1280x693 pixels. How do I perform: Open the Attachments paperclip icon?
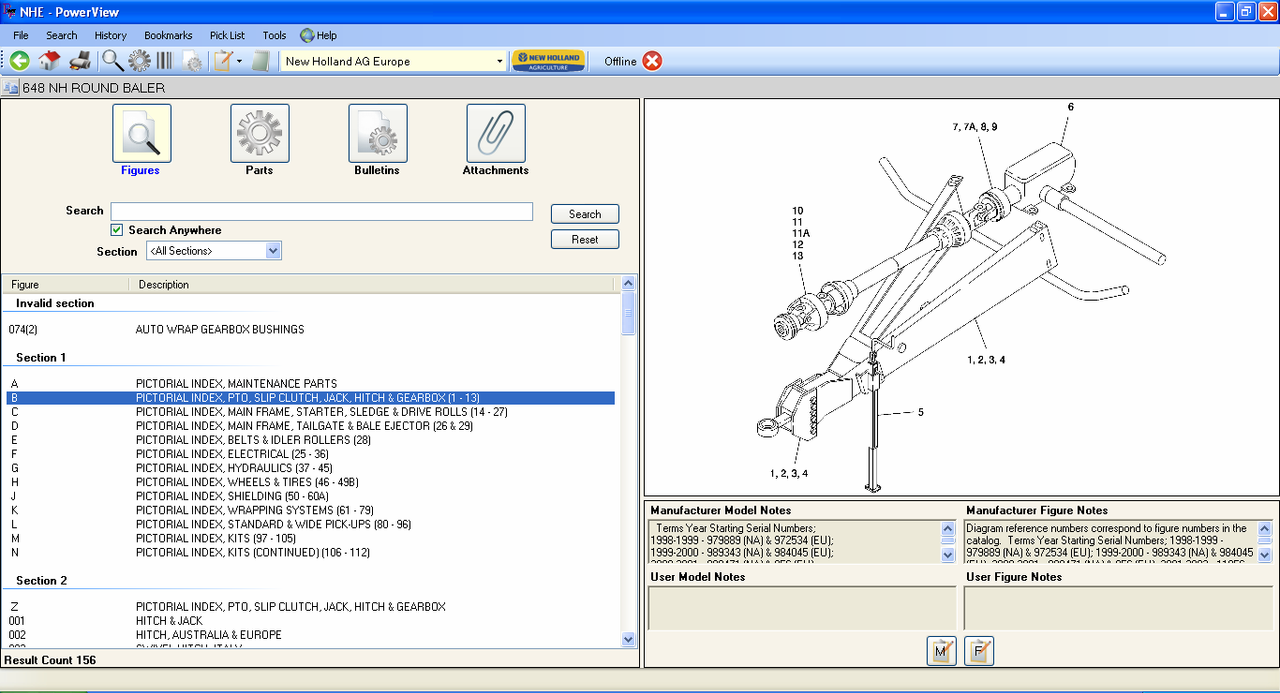496,133
